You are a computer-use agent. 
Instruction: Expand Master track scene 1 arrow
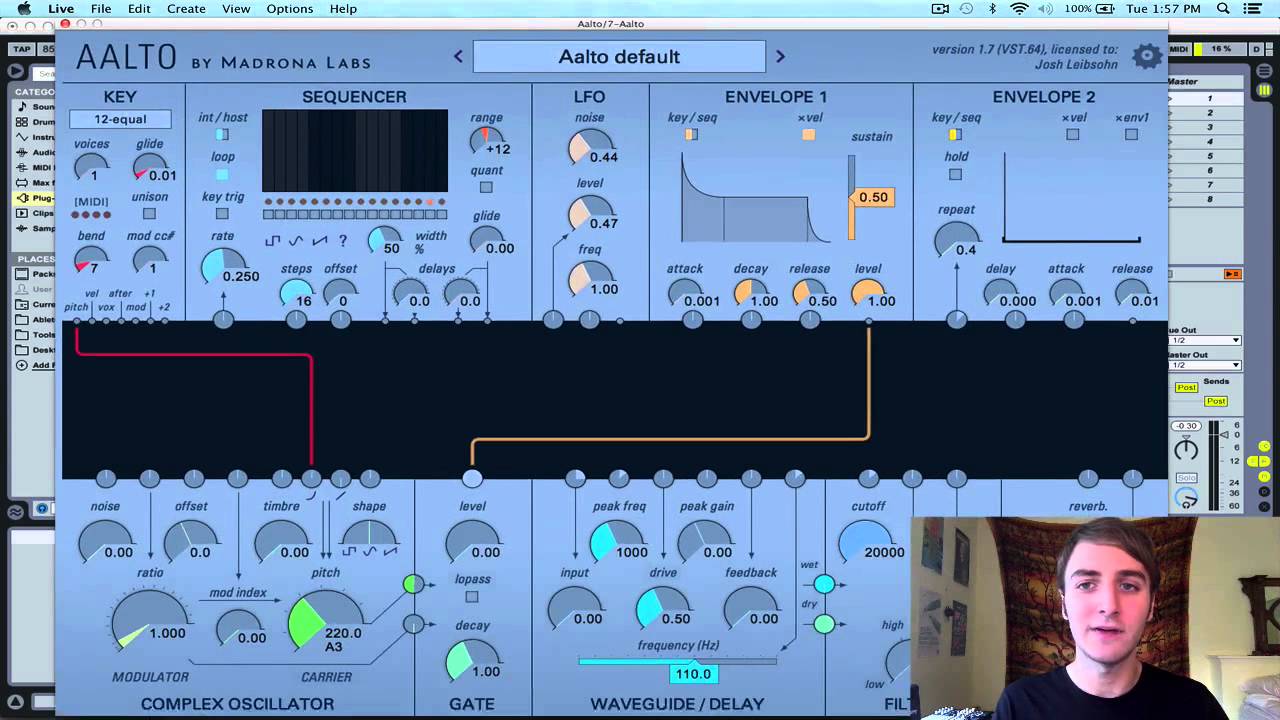(1172, 99)
